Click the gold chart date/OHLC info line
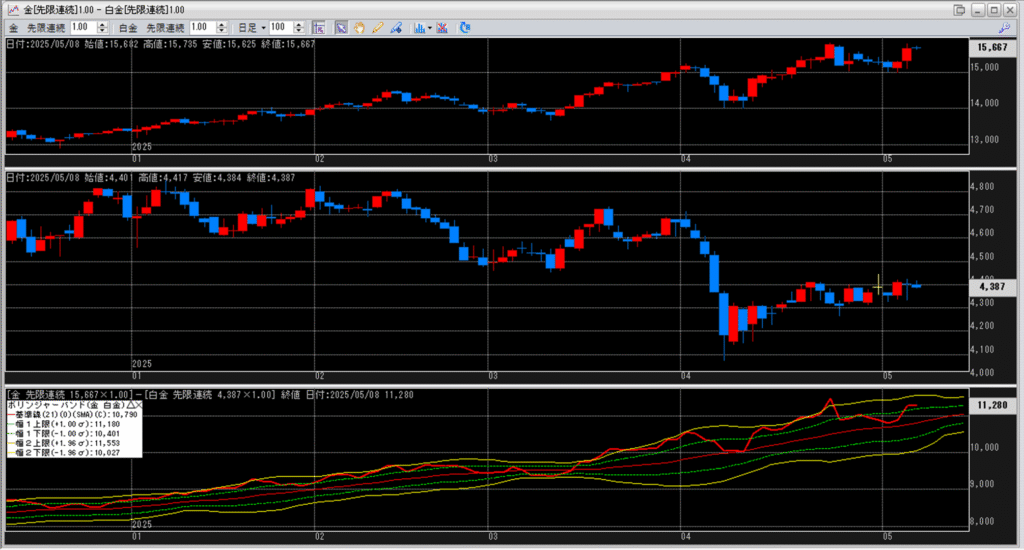This screenshot has height=550, width=1024. pyautogui.click(x=161, y=44)
